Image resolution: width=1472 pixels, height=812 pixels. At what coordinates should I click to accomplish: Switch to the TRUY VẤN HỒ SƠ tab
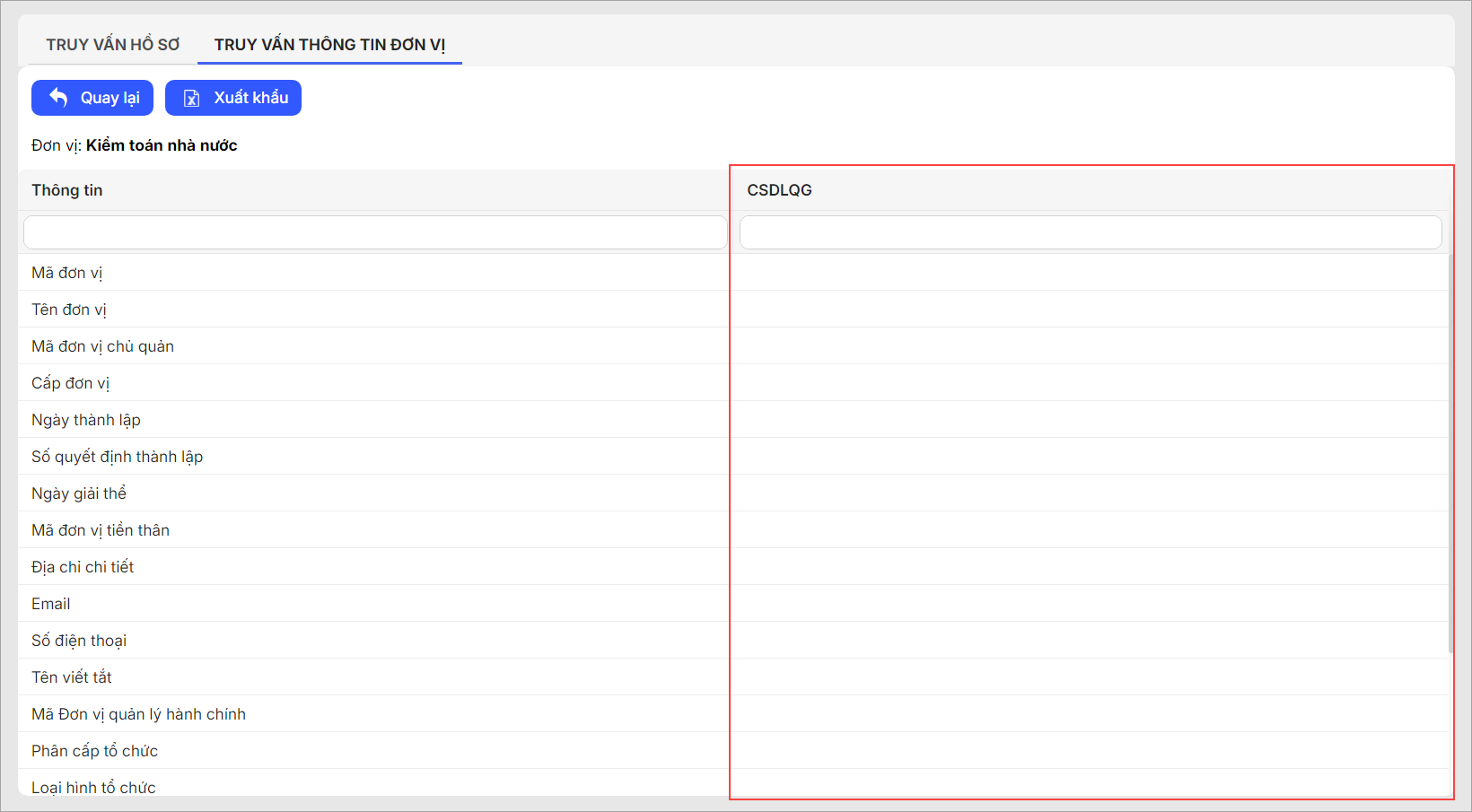pyautogui.click(x=113, y=45)
